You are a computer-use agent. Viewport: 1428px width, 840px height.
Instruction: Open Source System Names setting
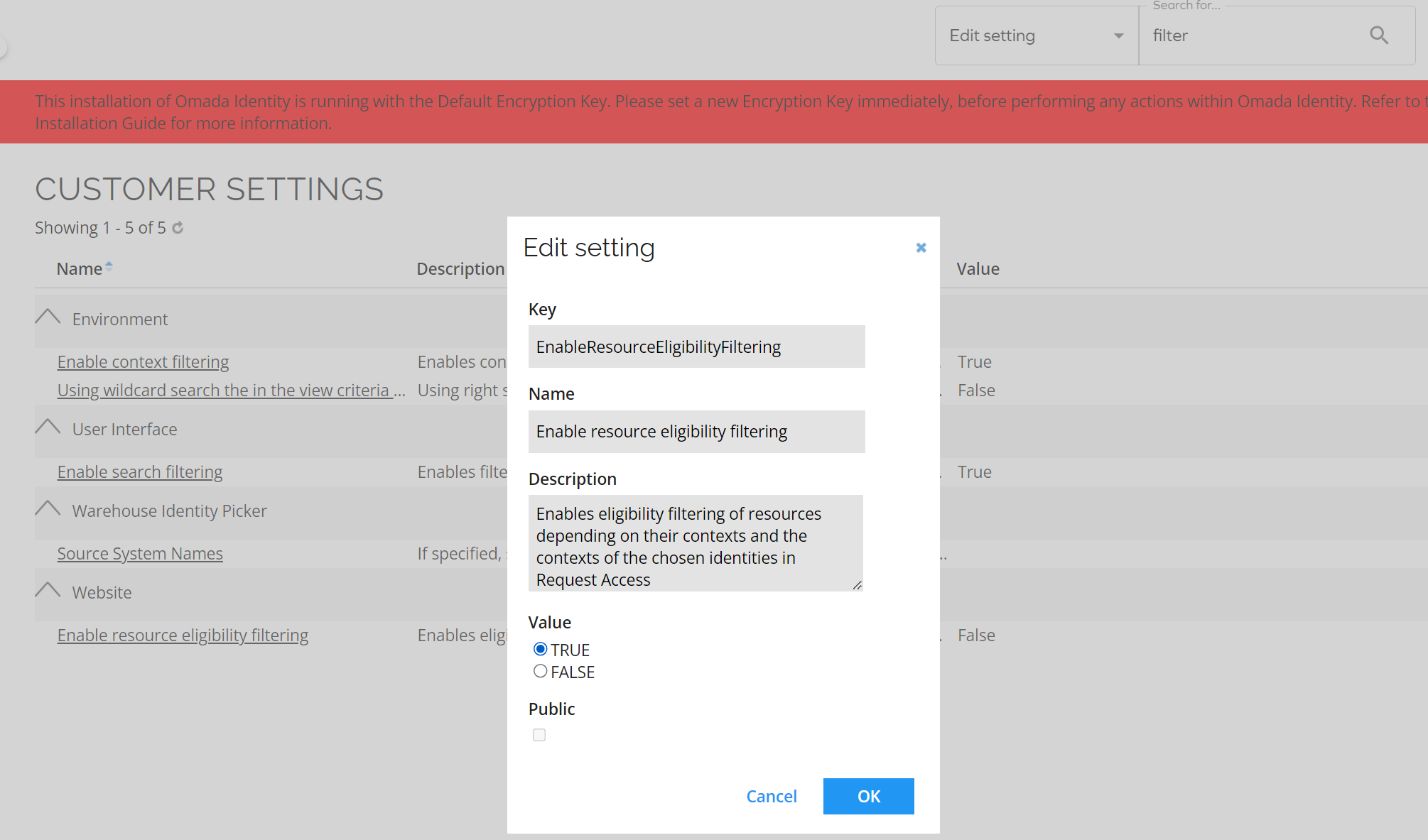point(140,553)
